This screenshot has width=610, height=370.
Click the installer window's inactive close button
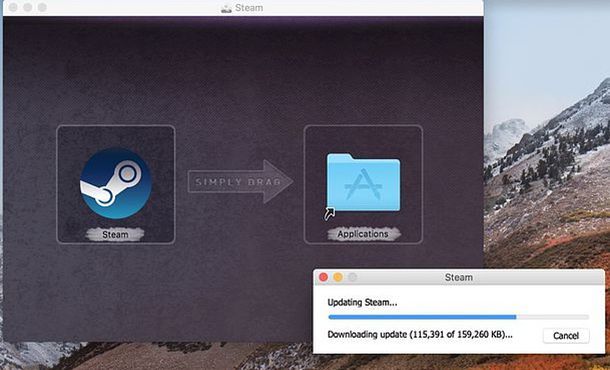(13, 7)
